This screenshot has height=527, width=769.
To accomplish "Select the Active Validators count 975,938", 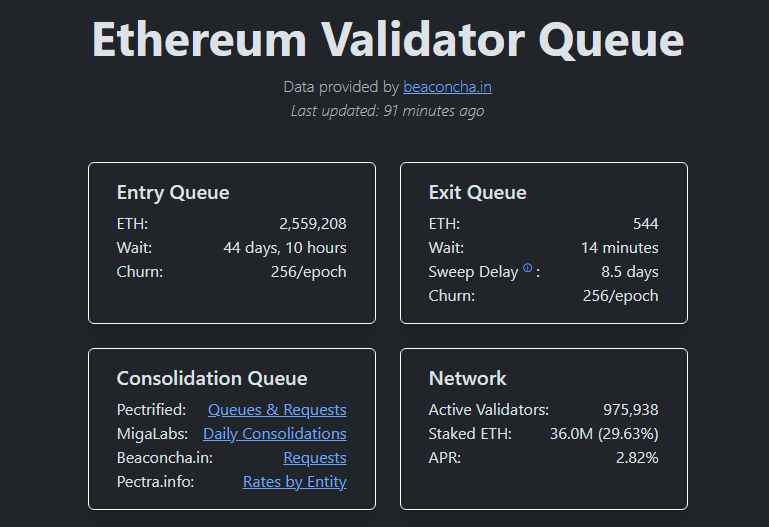I will (x=631, y=410).
